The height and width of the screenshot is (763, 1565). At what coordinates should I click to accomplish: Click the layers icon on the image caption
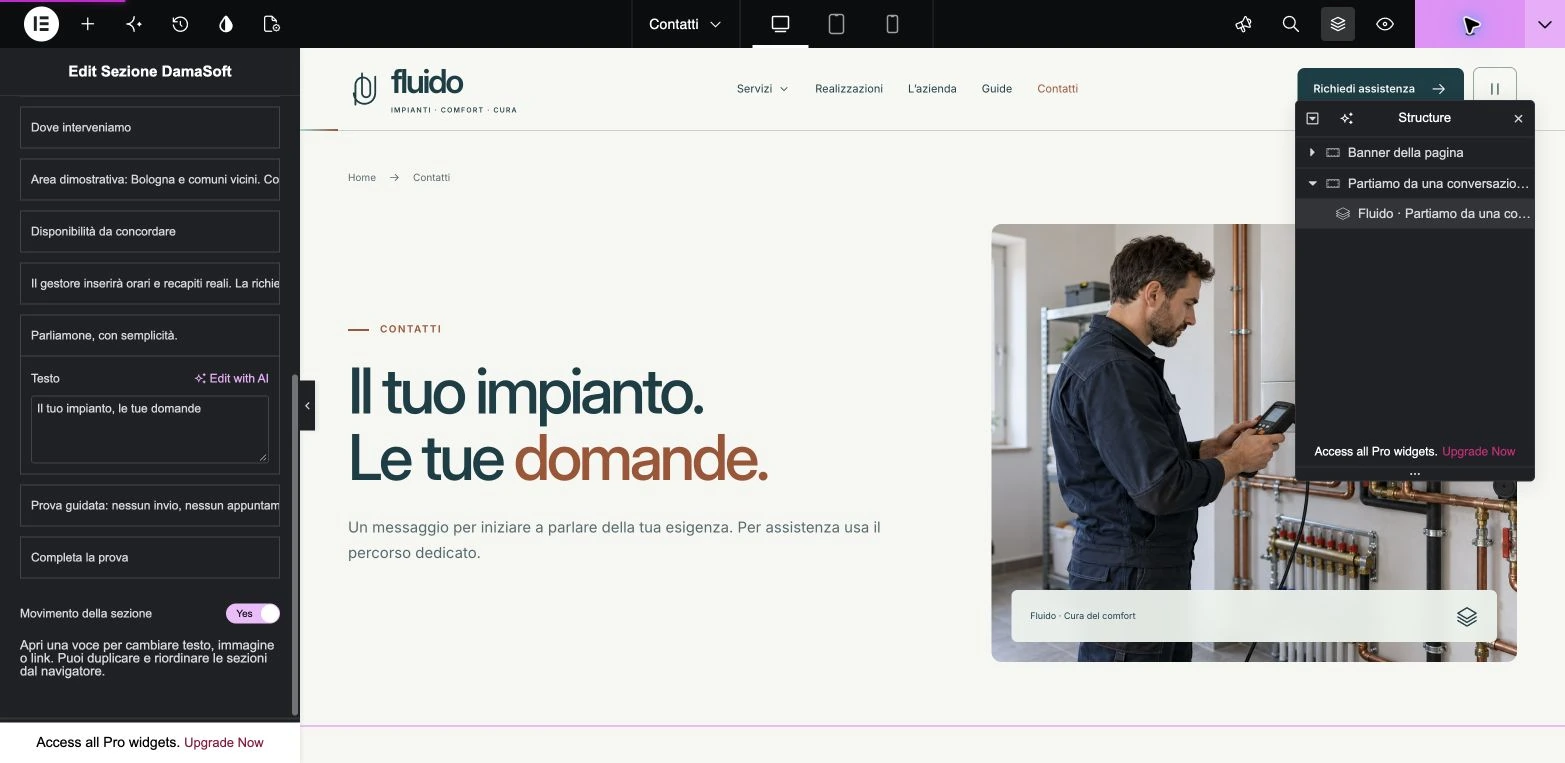pos(1467,616)
